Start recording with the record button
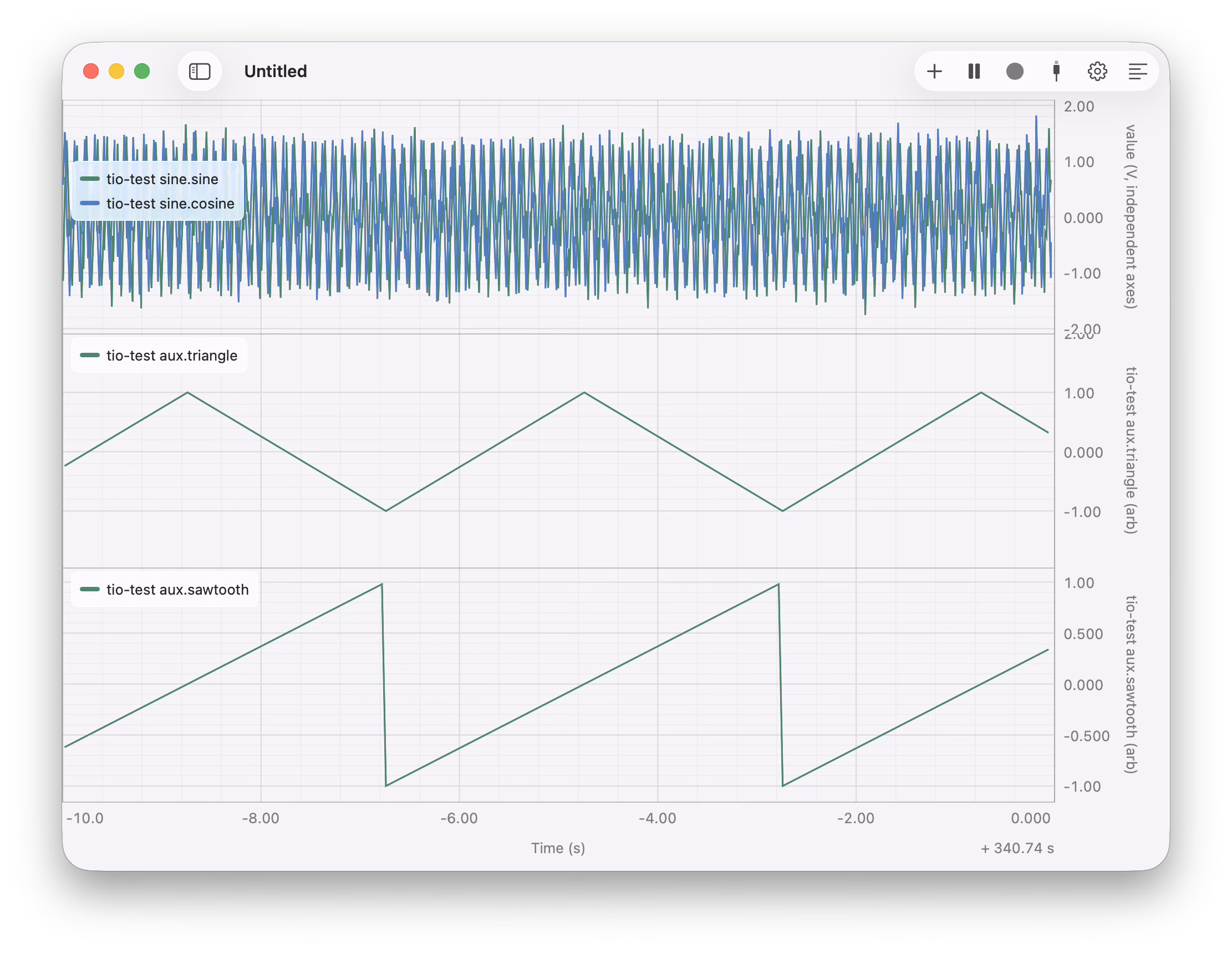1232x953 pixels. (1015, 72)
